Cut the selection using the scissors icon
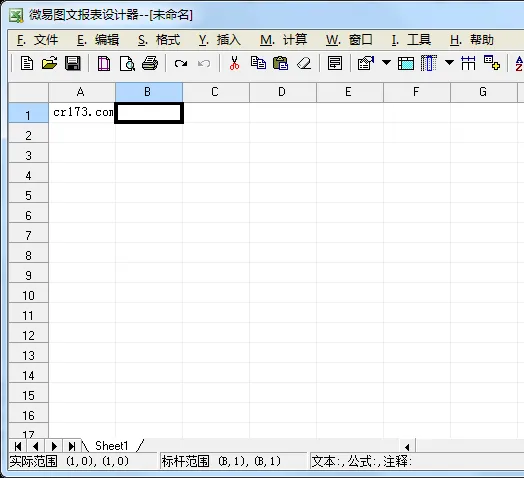Viewport: 524px width, 478px height. [234, 63]
